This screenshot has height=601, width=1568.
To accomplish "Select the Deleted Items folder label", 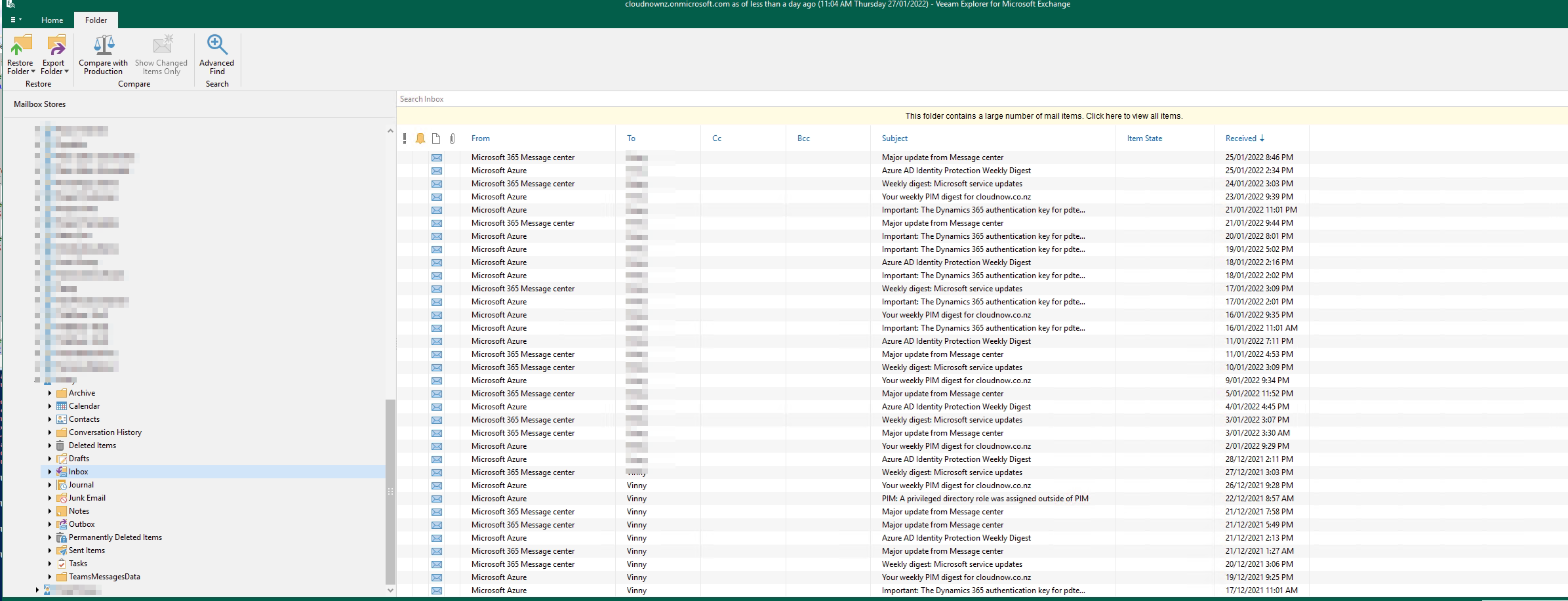I will coord(92,446).
